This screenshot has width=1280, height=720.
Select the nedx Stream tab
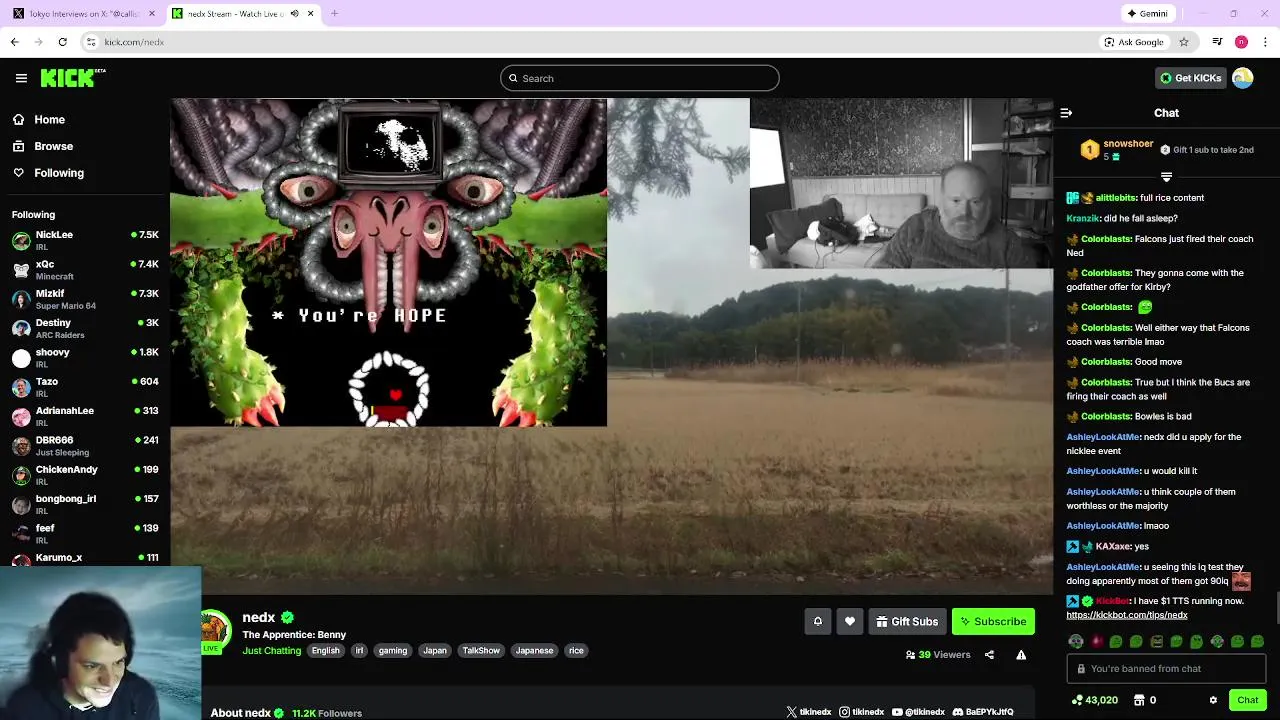click(x=242, y=14)
